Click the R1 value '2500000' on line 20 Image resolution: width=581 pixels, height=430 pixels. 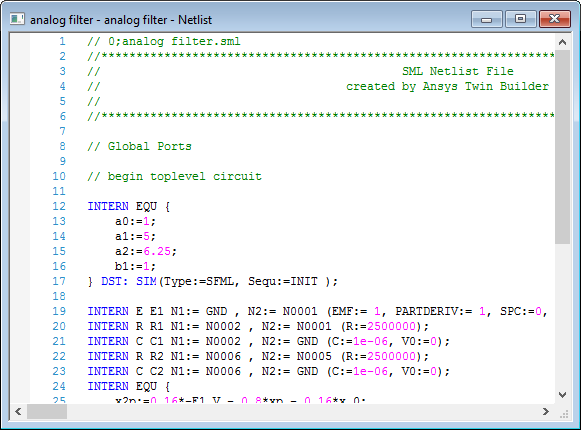(391, 326)
